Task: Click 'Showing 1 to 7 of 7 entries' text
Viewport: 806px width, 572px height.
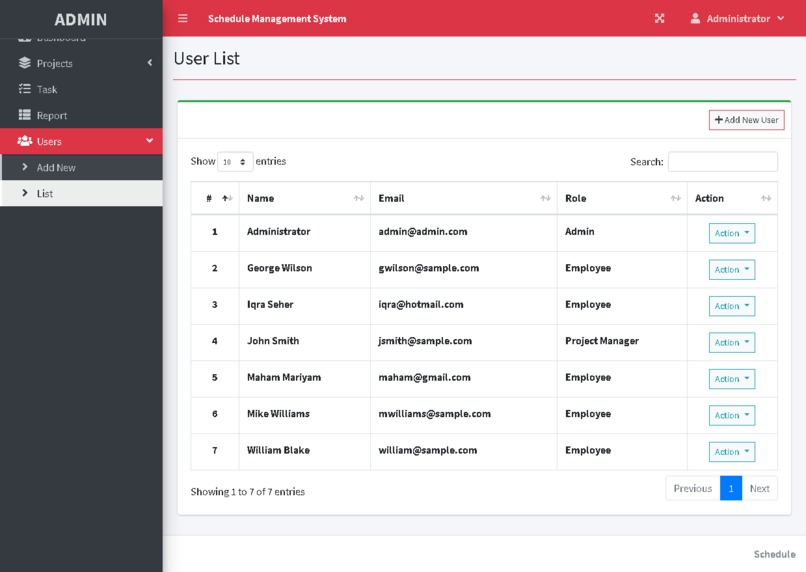Action: click(247, 492)
